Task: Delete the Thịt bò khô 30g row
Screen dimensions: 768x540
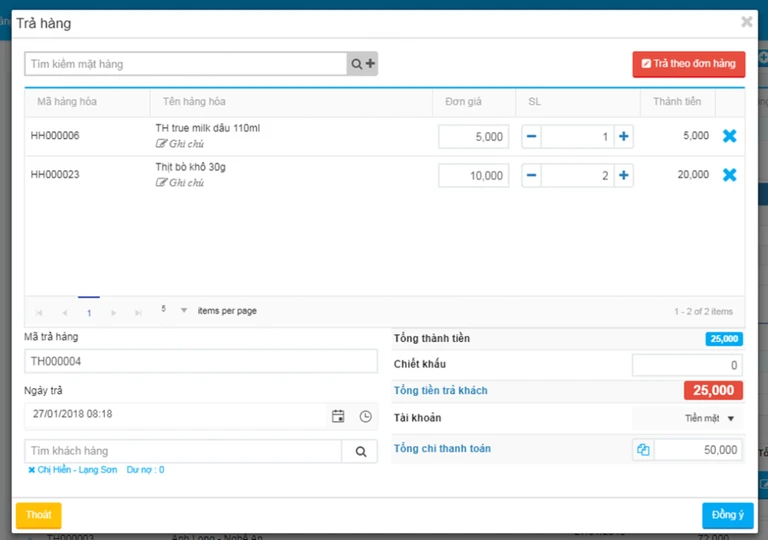Action: pos(729,174)
